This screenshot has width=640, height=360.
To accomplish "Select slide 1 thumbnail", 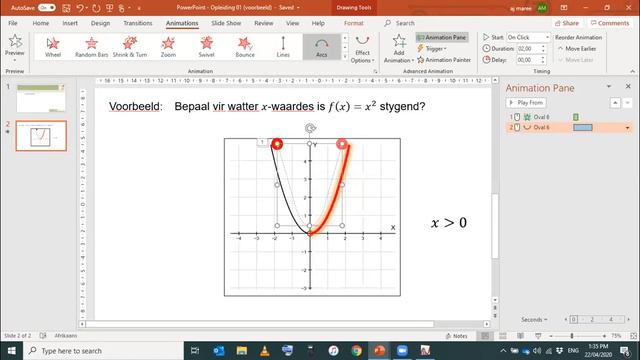I will point(41,98).
